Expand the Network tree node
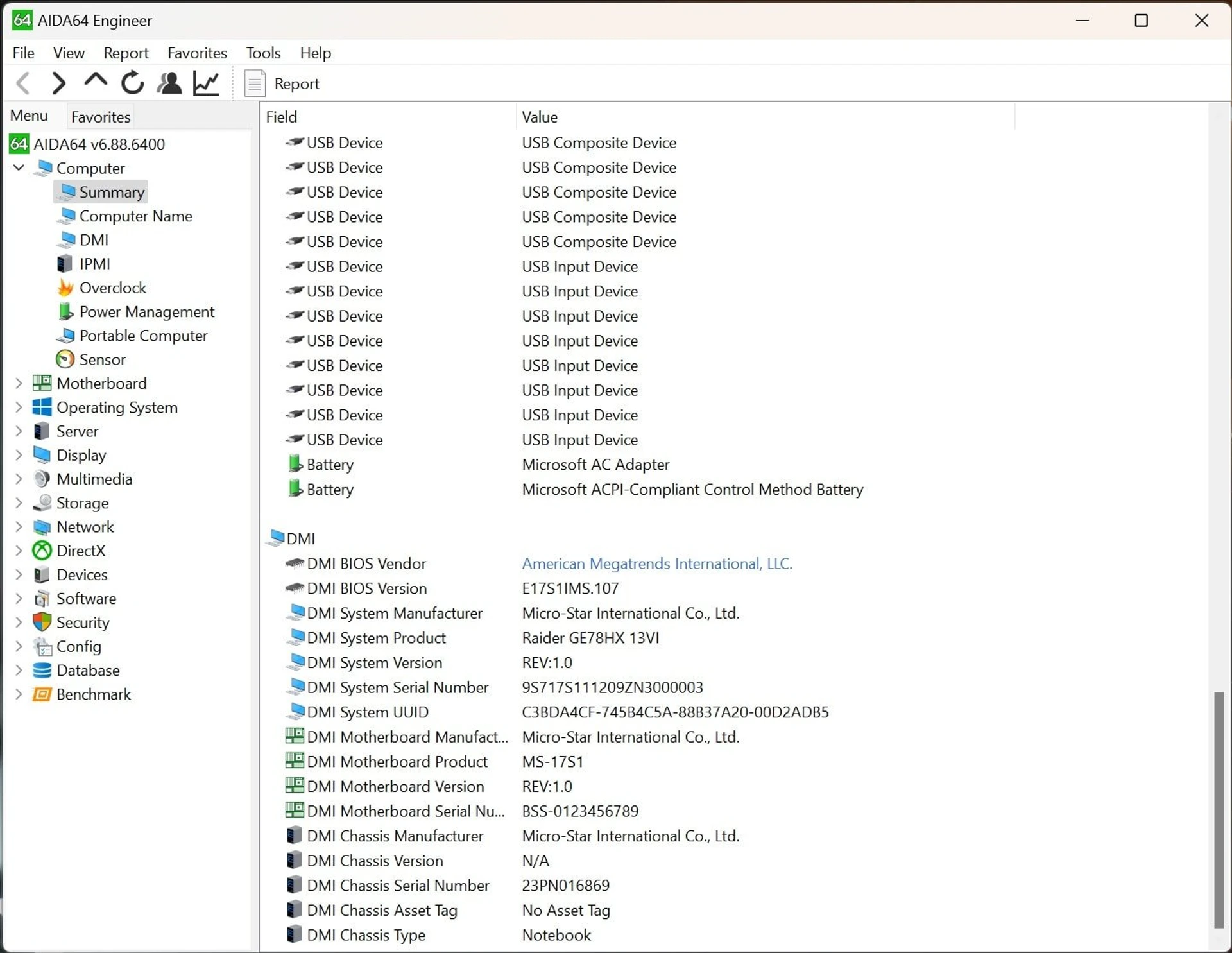This screenshot has height=953, width=1232. click(x=19, y=527)
